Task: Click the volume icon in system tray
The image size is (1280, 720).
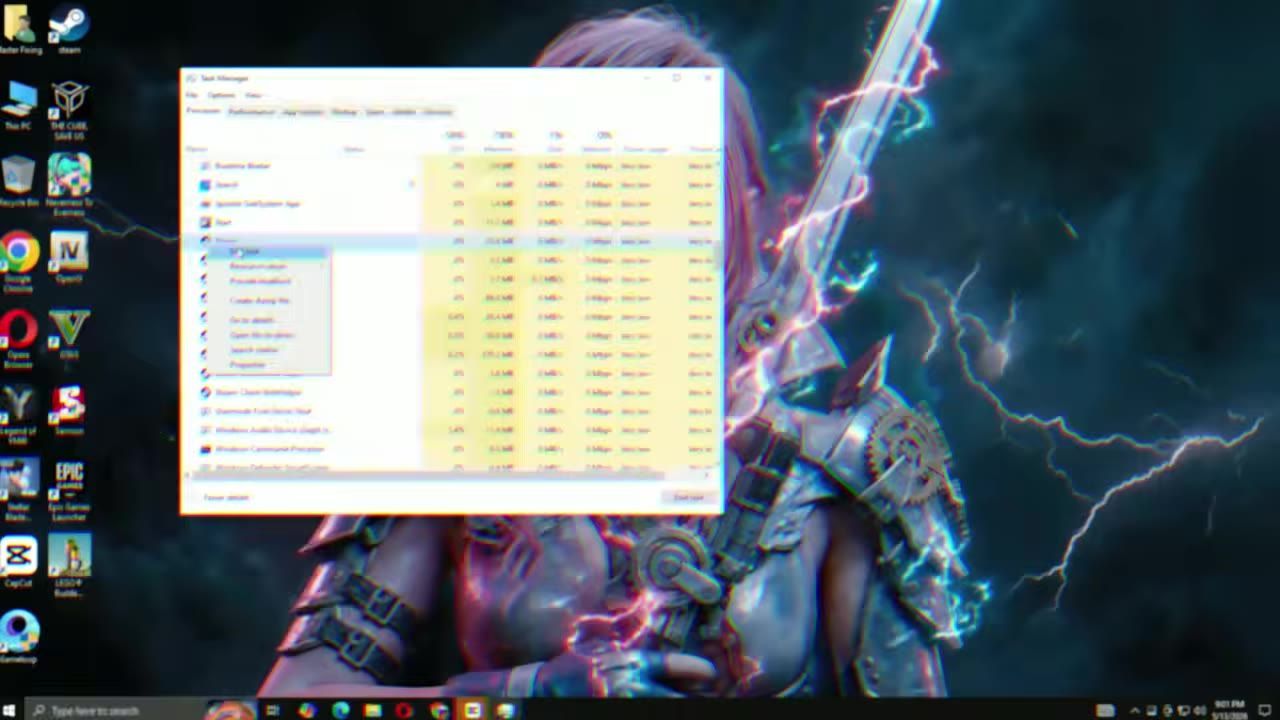Action: point(1200,710)
